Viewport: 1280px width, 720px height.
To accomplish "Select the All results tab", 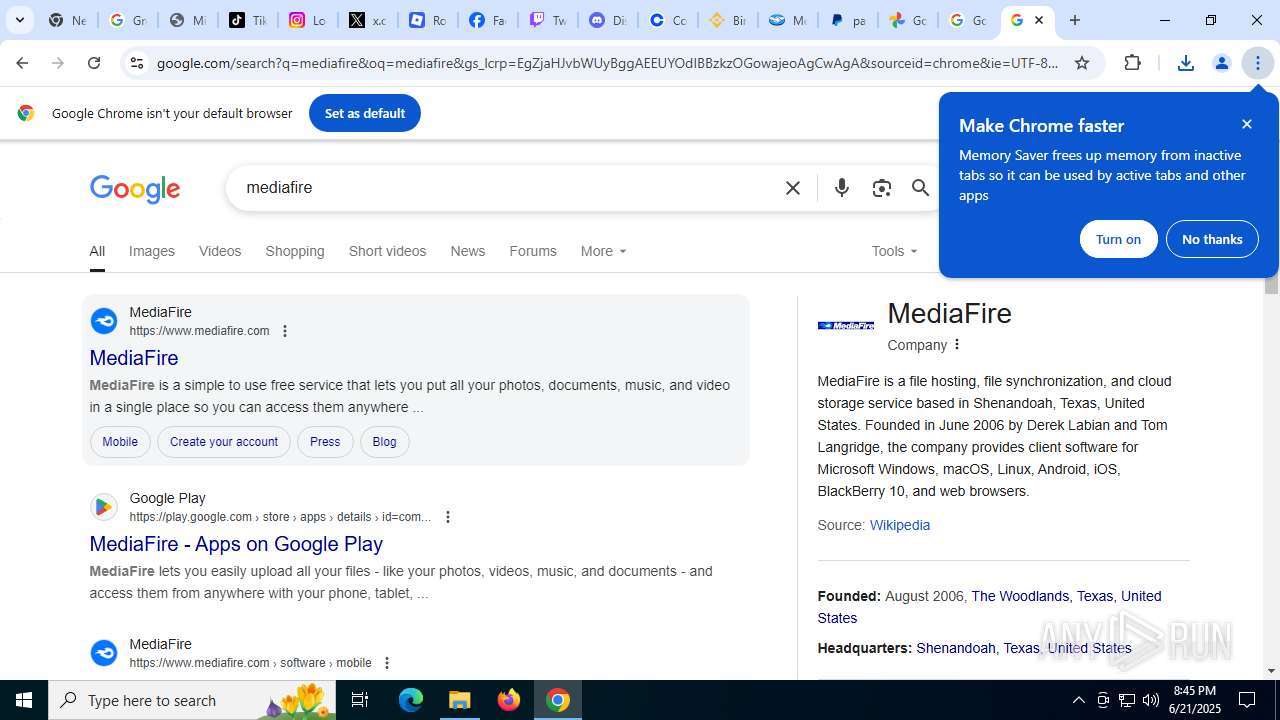I will click(x=97, y=251).
